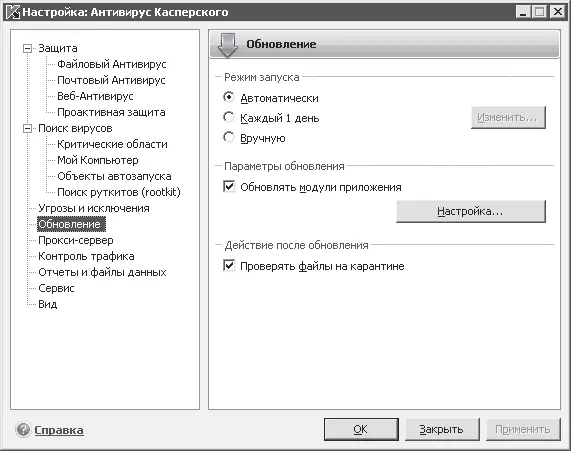
Task: Confirm with the OK button
Action: click(361, 430)
